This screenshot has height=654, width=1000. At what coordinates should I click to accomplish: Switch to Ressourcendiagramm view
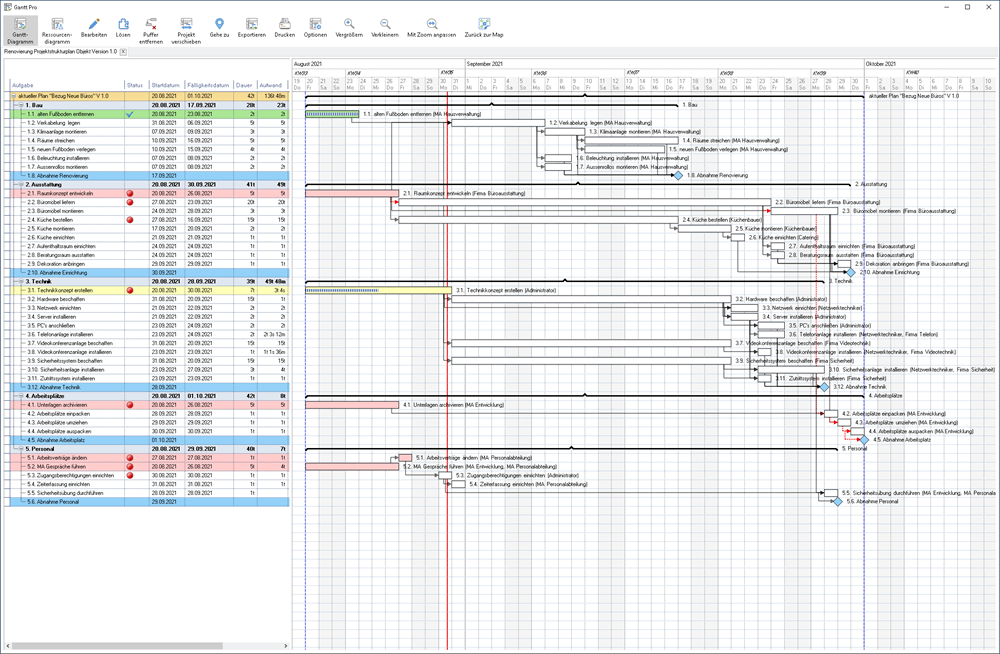(57, 30)
